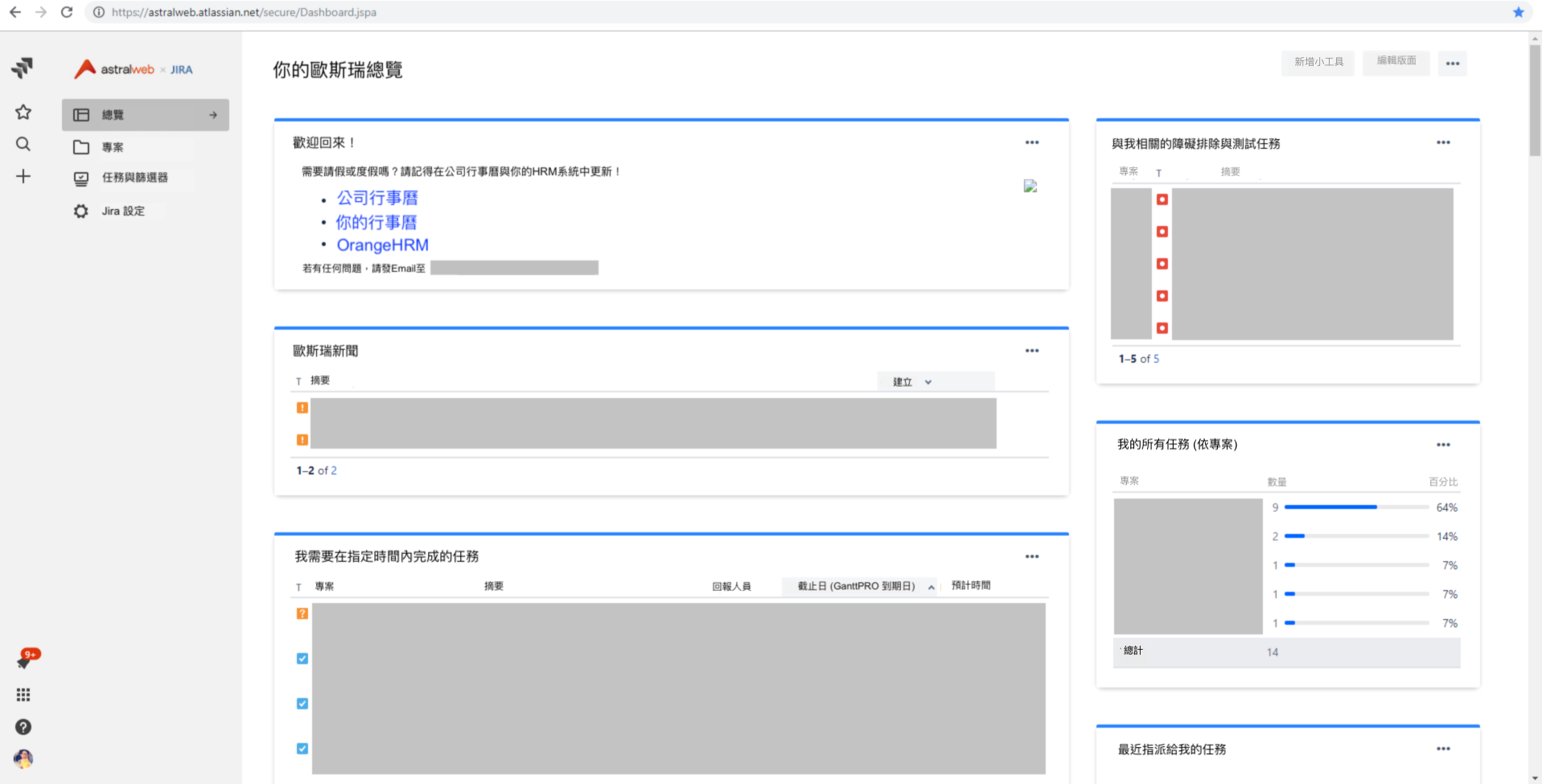
Task: Open notifications icon with 9+ badge
Action: 25,660
